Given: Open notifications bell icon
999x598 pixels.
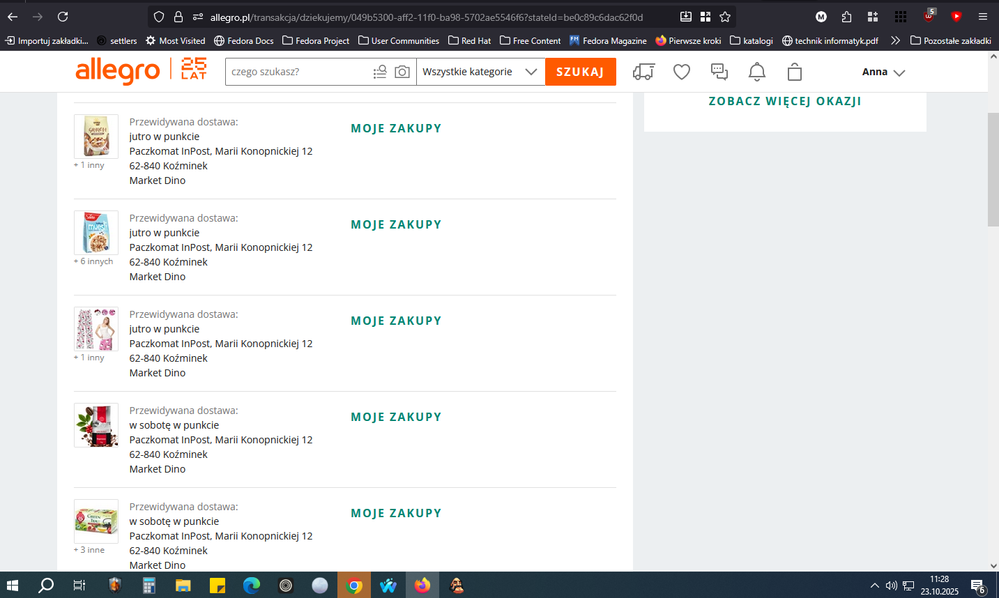Looking at the screenshot, I should tap(757, 72).
